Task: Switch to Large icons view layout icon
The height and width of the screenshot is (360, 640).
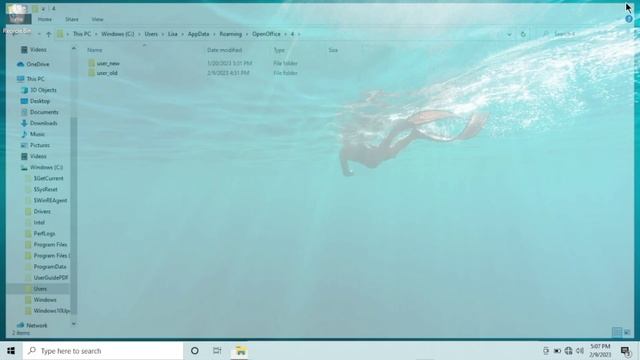Action: coord(627,332)
